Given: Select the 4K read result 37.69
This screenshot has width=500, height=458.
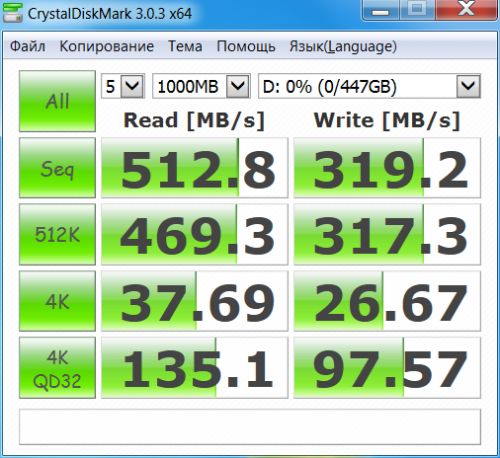Looking at the screenshot, I should click(195, 301).
